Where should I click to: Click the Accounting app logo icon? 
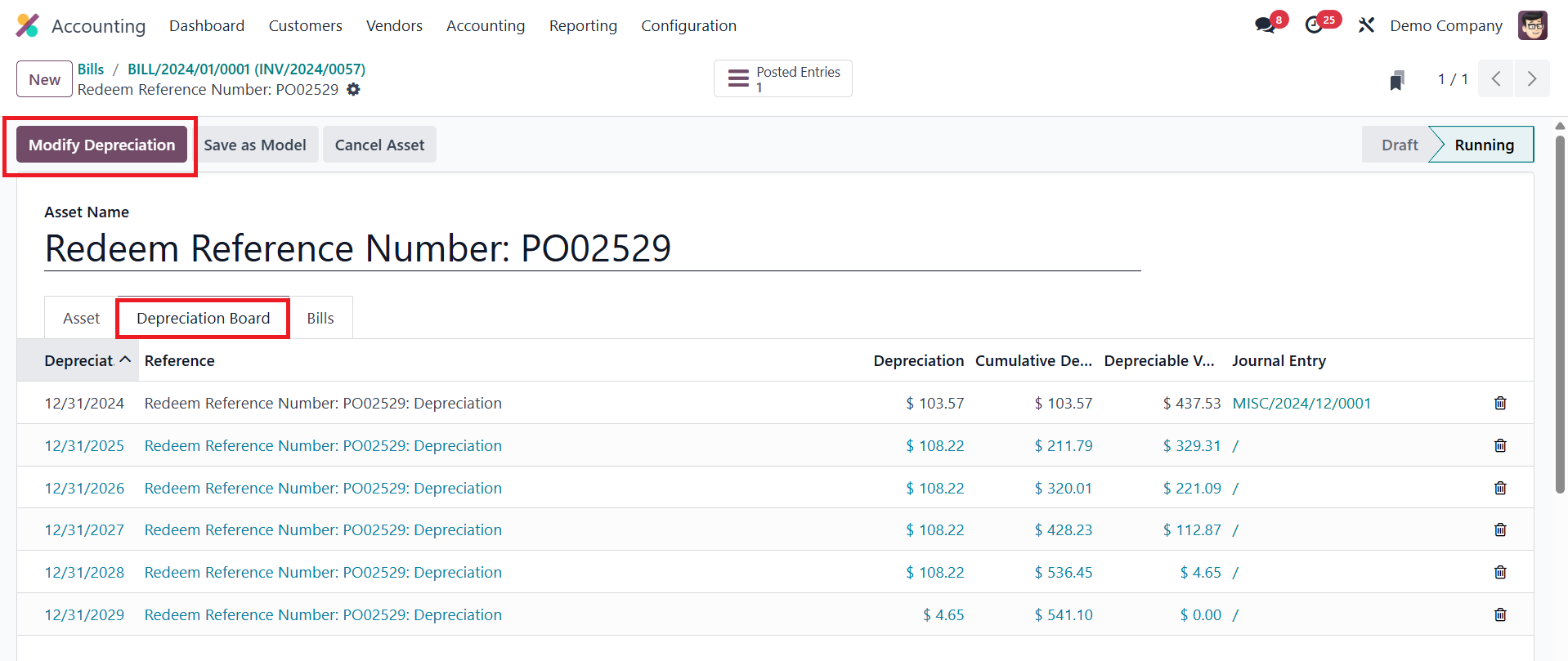click(x=27, y=25)
